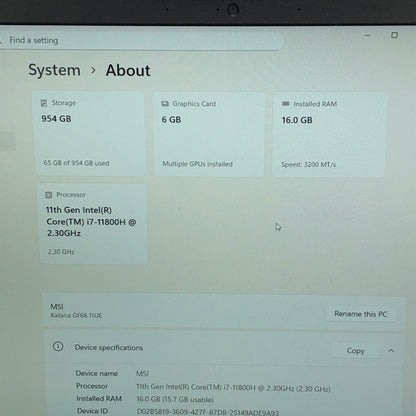The width and height of the screenshot is (416, 416).
Task: Click the Device specifications header row
Action: [224, 348]
